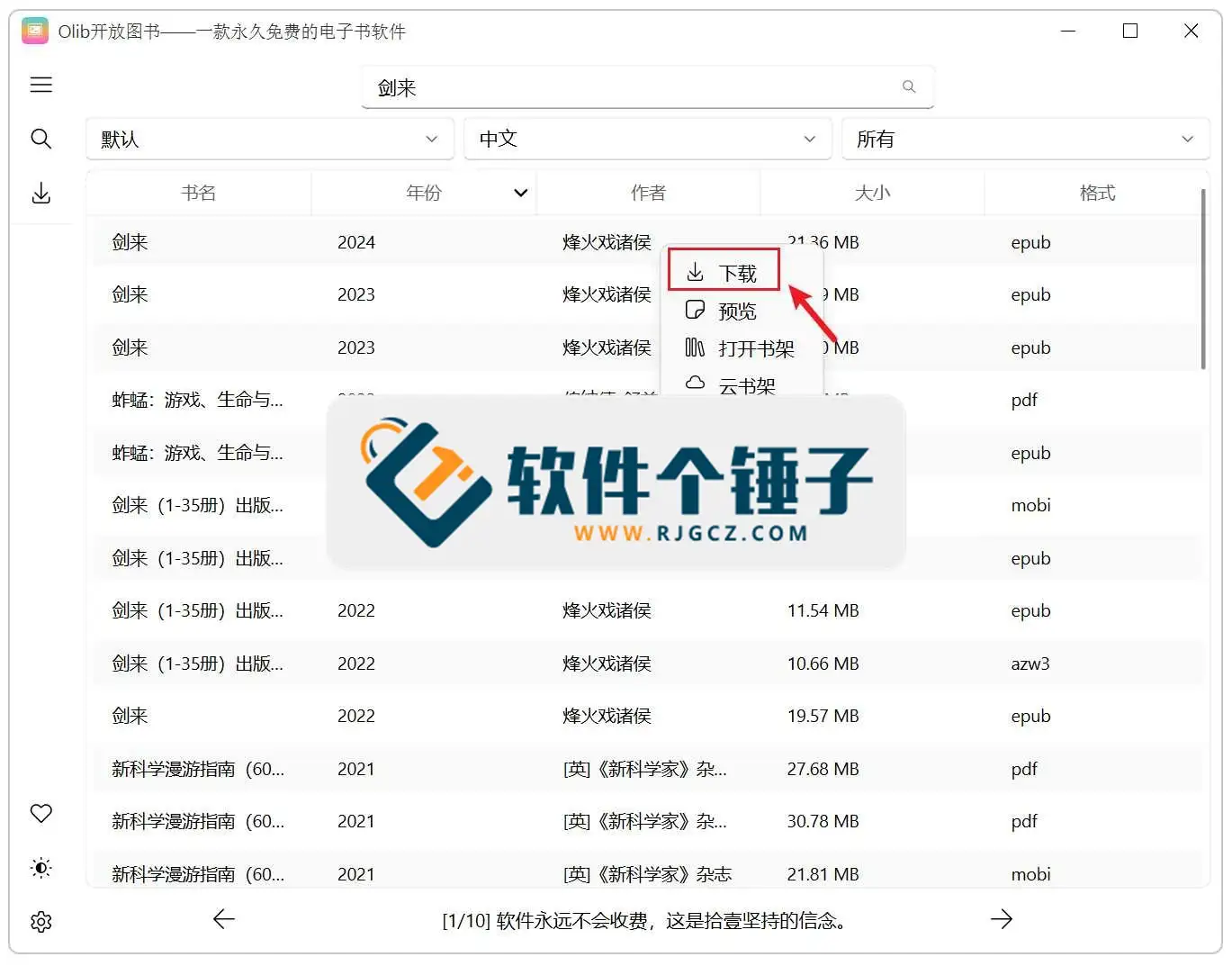Screen dimensions: 1232x966
Task: Click the epub cell in the 19.57 MB row
Action: pos(1030,716)
